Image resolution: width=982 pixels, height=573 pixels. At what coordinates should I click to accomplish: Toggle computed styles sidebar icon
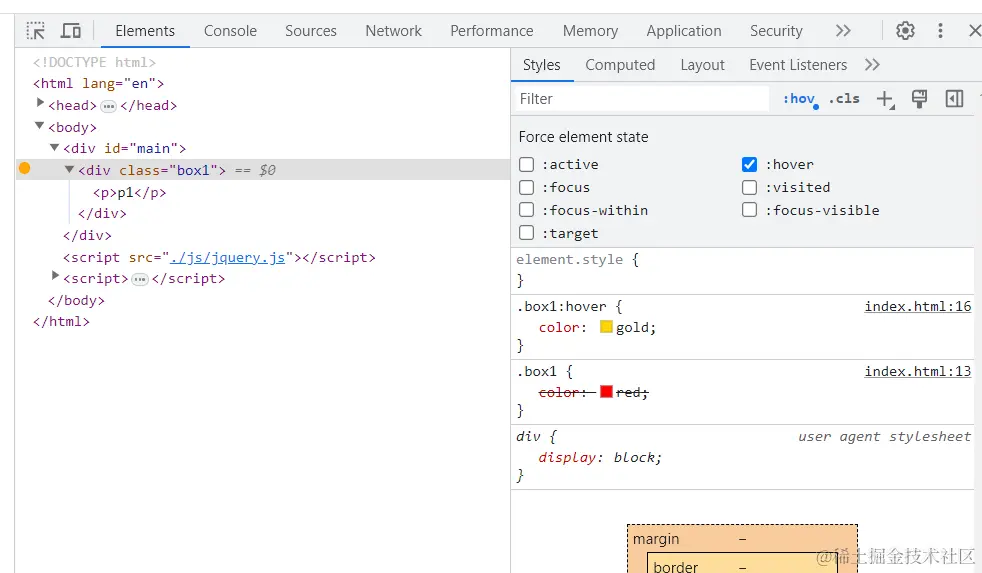pos(954,99)
